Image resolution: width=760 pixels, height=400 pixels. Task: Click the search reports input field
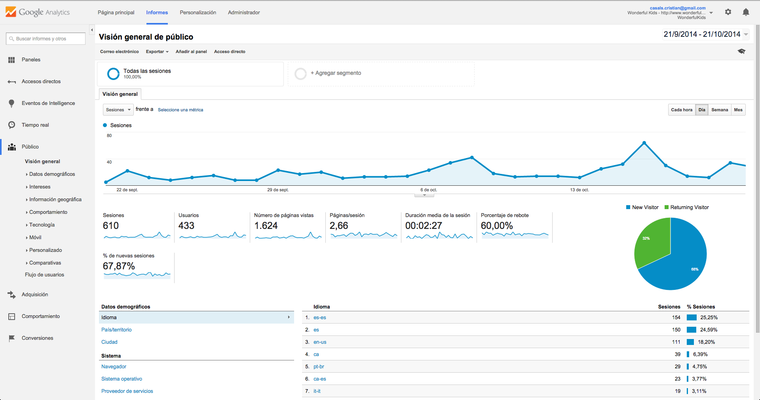46,38
